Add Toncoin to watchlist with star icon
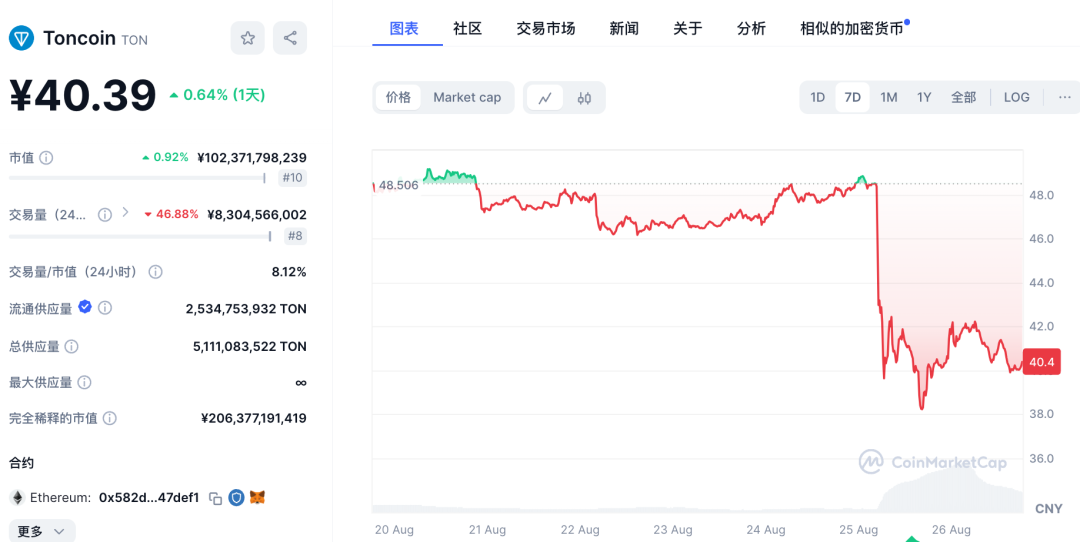Image resolution: width=1080 pixels, height=542 pixels. pos(247,38)
